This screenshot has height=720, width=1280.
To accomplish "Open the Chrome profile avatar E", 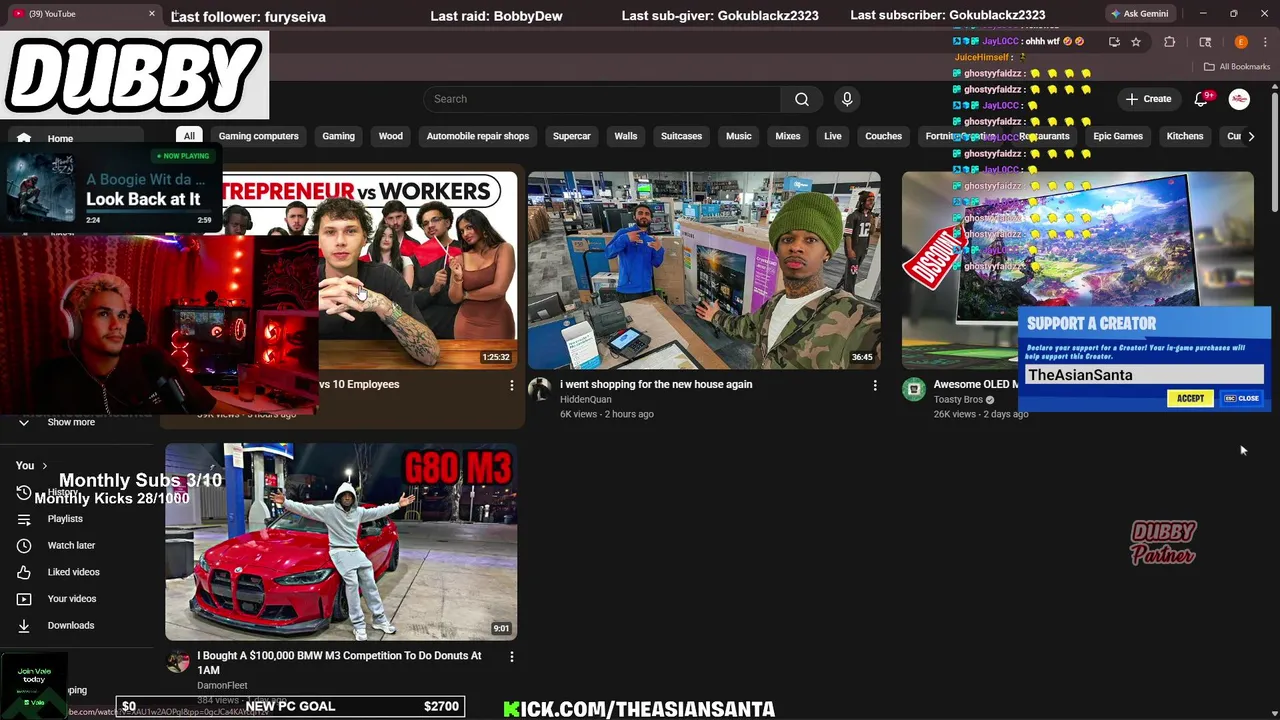I will click(x=1241, y=42).
